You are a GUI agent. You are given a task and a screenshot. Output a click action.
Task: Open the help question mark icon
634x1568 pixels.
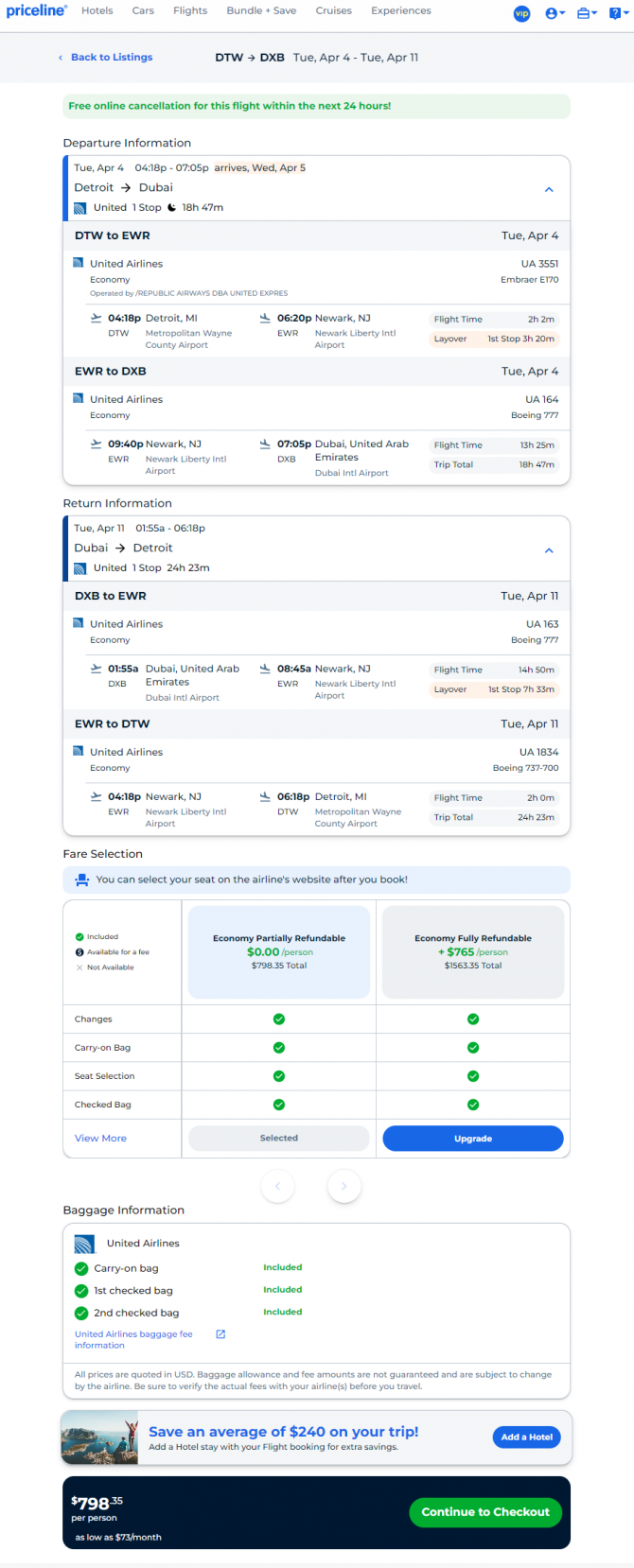click(619, 13)
